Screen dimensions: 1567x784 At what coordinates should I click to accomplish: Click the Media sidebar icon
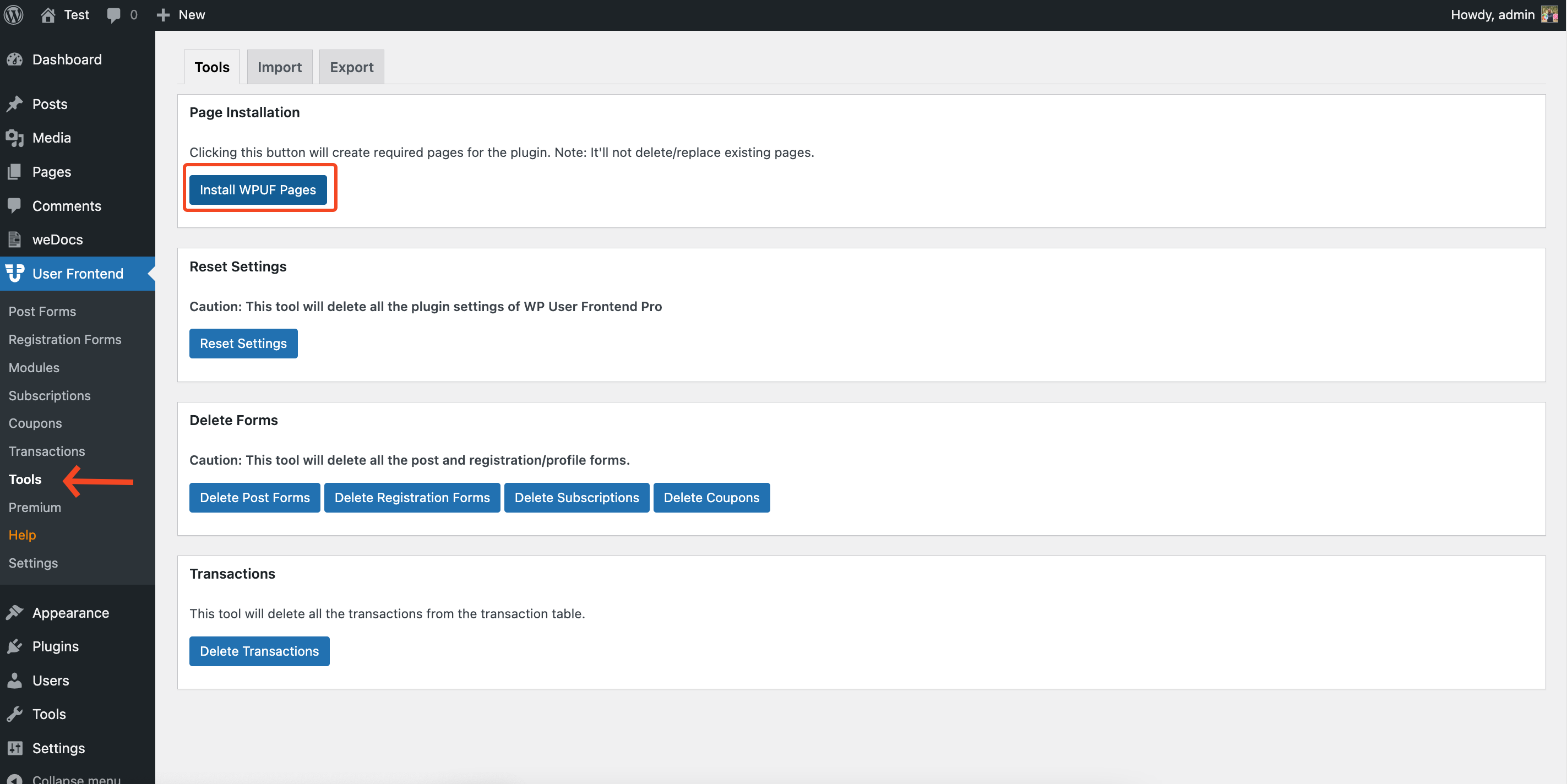tap(15, 137)
